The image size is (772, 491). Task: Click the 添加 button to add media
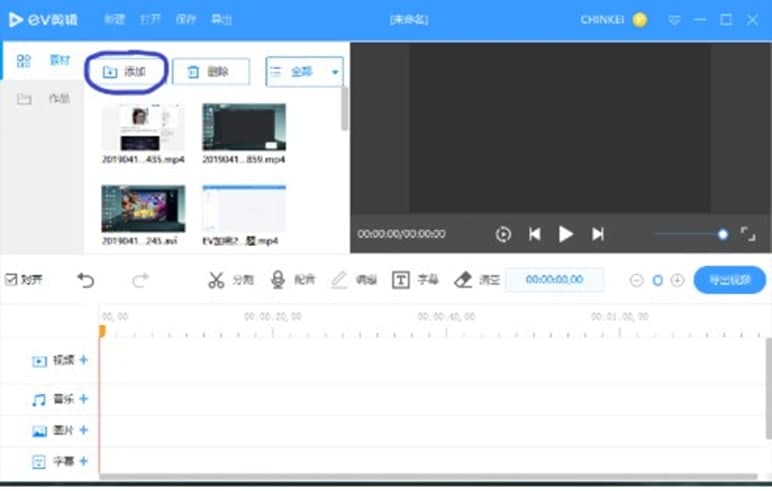[x=125, y=72]
